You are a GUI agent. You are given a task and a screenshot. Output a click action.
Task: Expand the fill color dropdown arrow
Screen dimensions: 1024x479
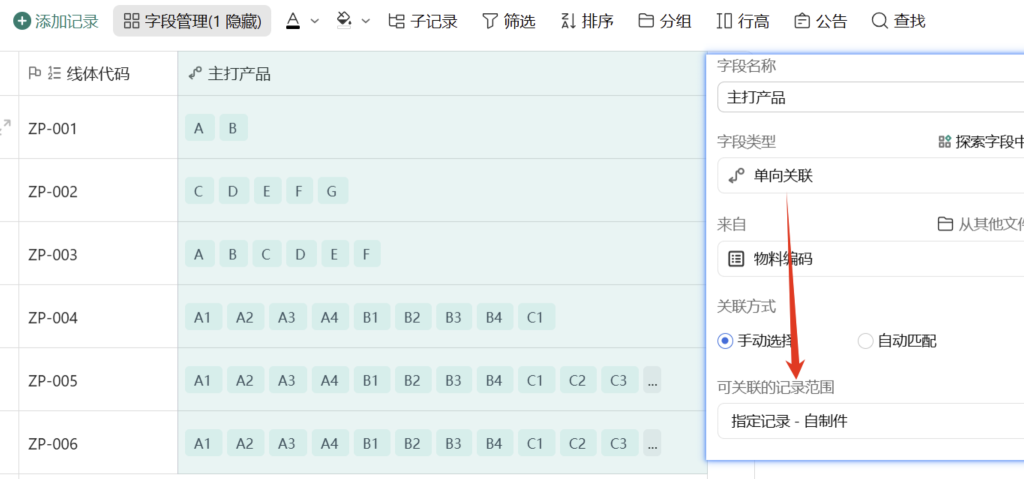pyautogui.click(x=366, y=21)
